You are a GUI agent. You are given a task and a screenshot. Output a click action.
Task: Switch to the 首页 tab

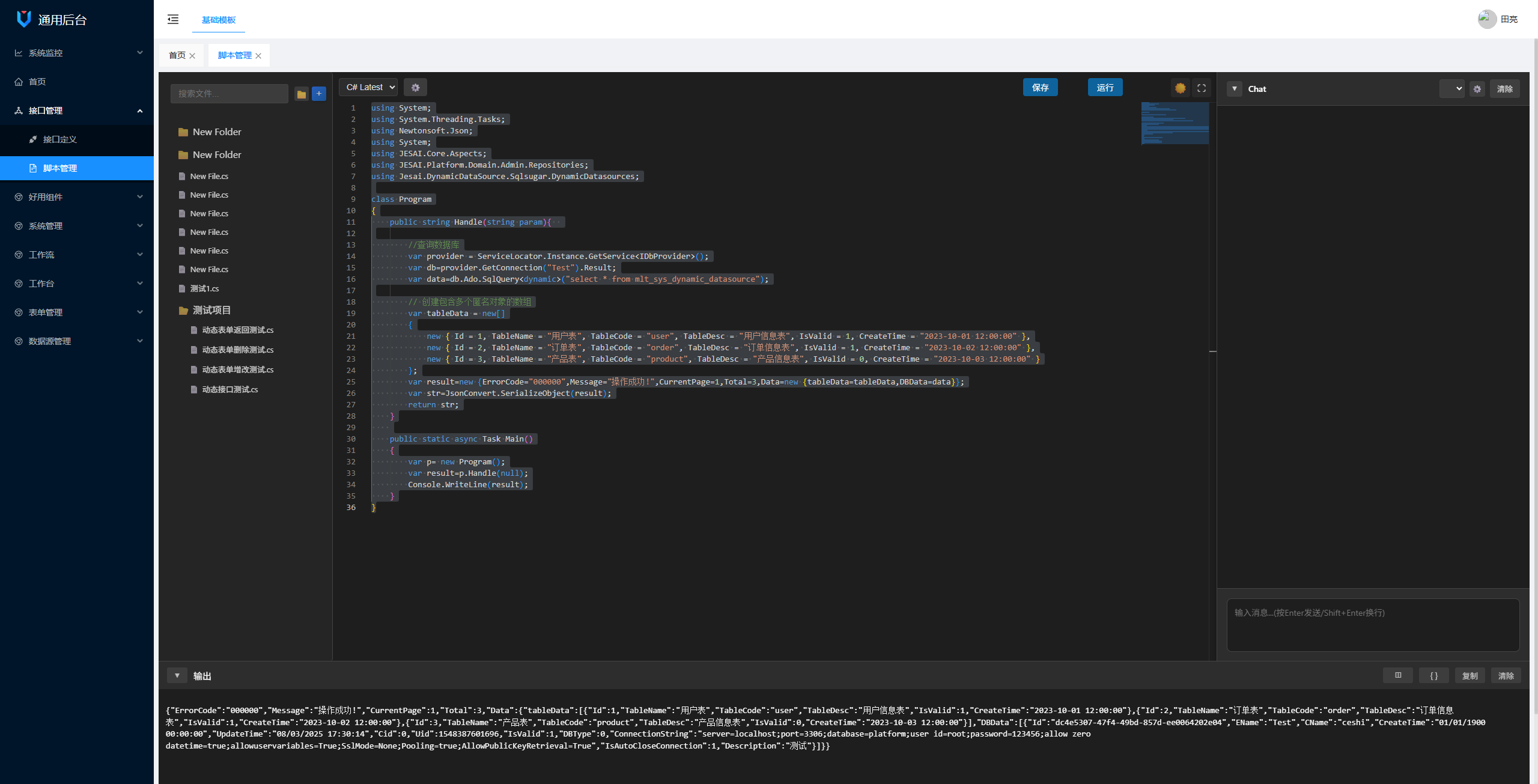coord(177,55)
